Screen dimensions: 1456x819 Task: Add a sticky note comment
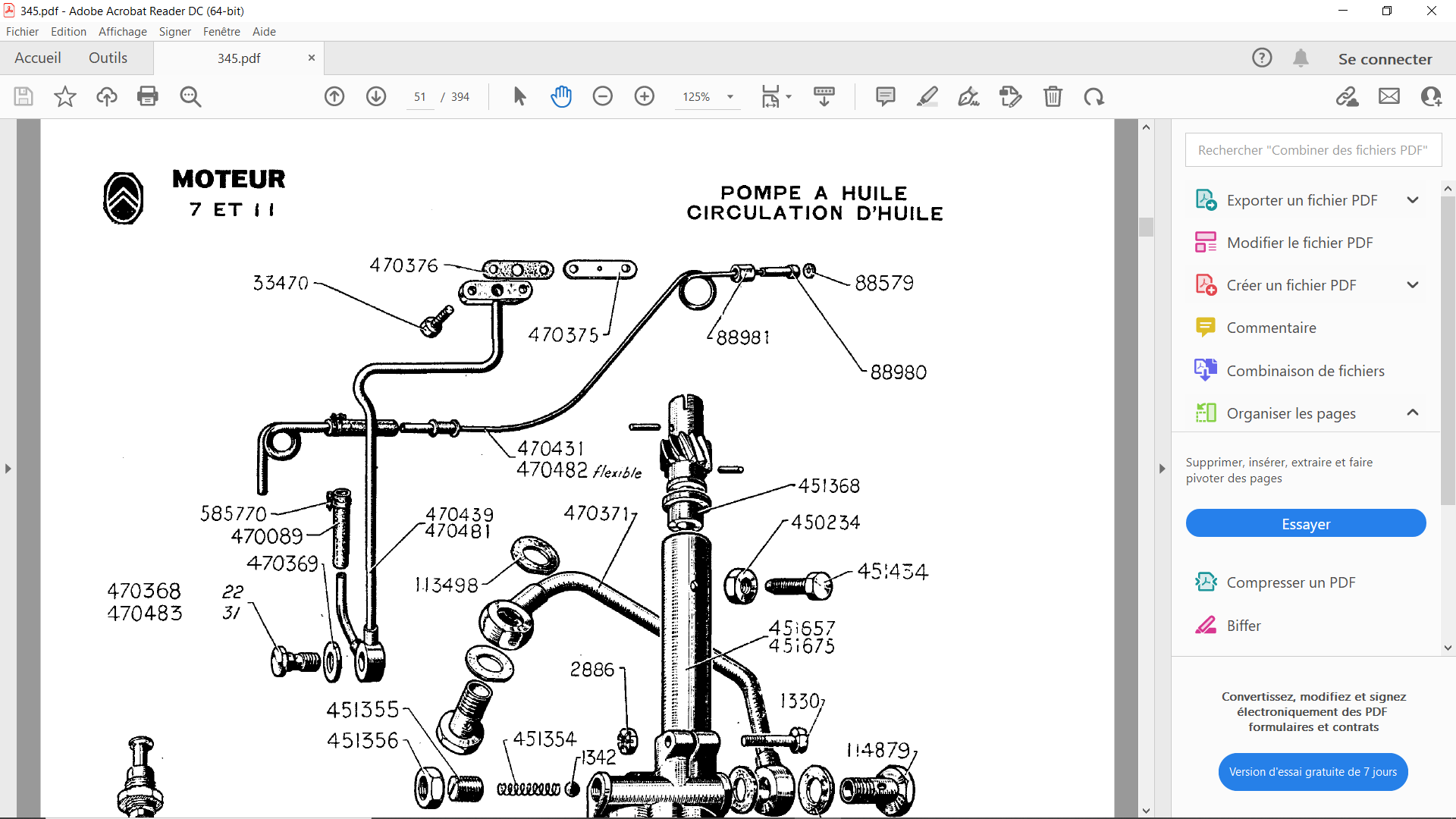pos(885,96)
